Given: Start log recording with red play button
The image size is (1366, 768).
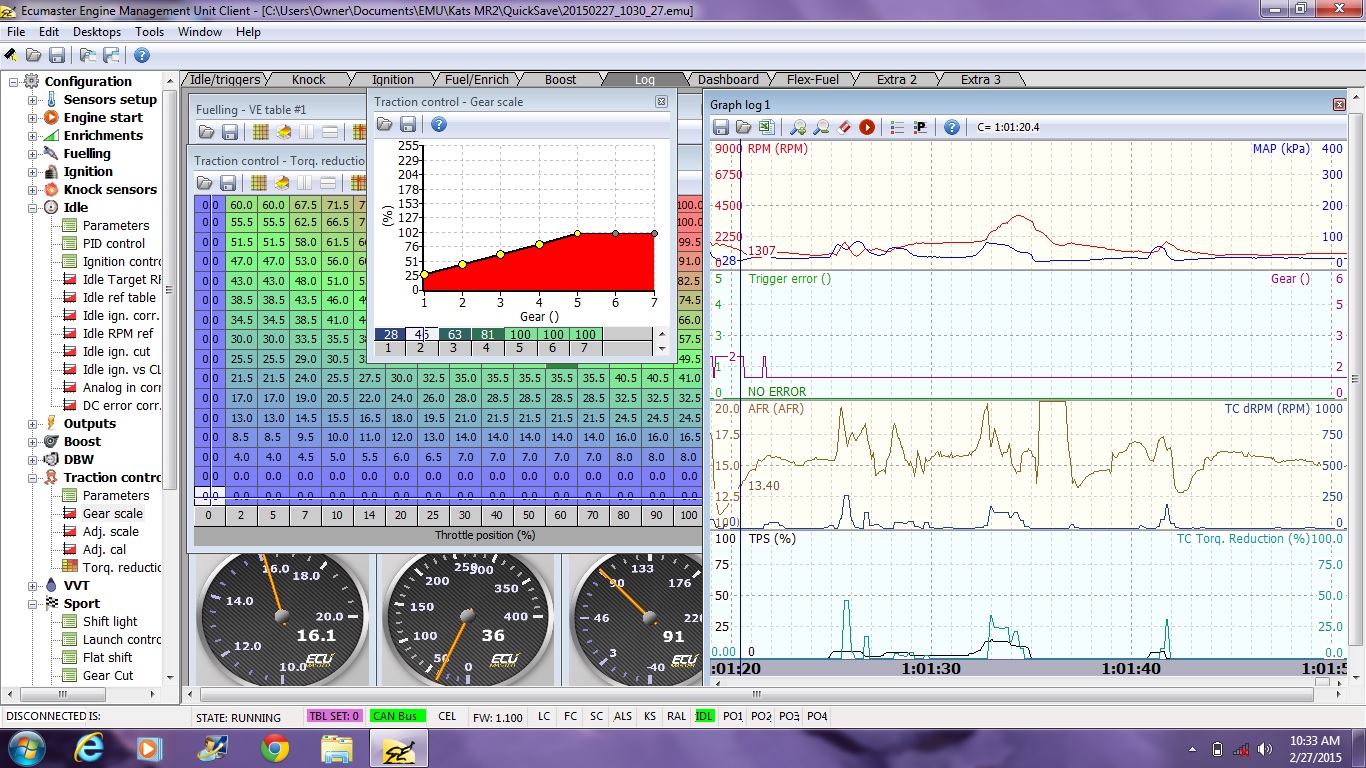Looking at the screenshot, I should (x=867, y=127).
